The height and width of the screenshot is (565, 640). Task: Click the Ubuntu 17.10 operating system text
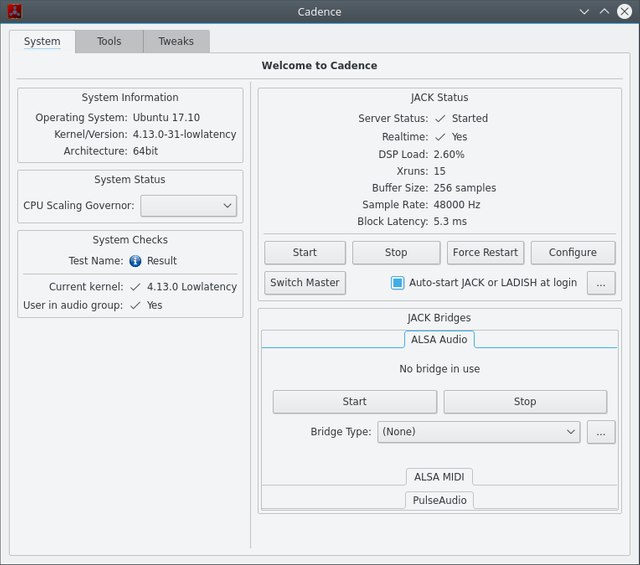pyautogui.click(x=167, y=118)
